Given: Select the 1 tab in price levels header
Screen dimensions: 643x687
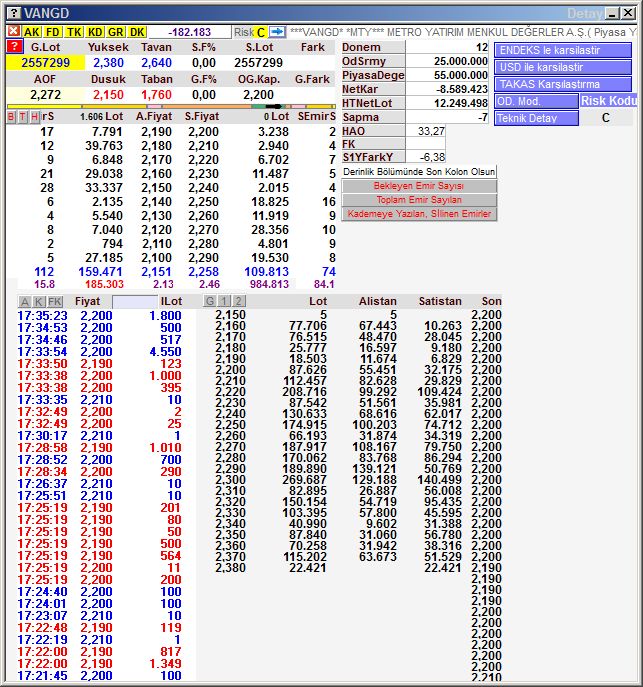Looking at the screenshot, I should point(224,301).
